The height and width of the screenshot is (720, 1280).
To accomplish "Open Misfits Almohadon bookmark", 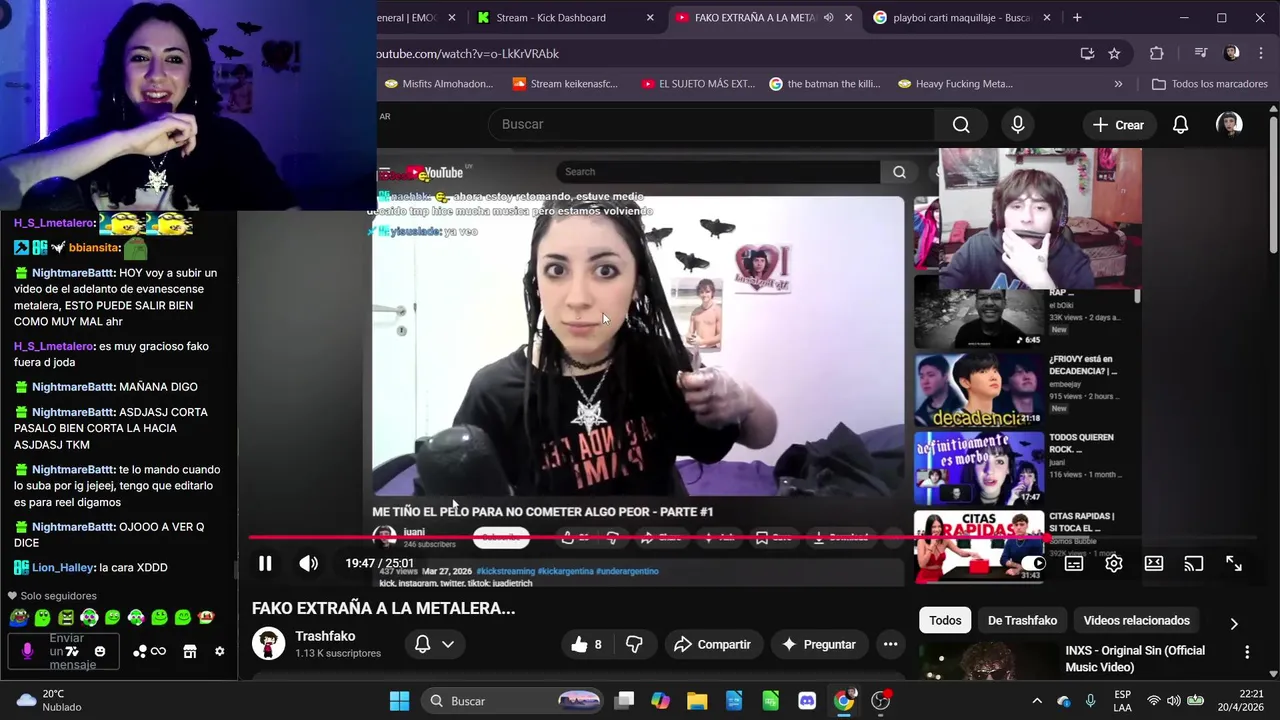I will [x=439, y=84].
